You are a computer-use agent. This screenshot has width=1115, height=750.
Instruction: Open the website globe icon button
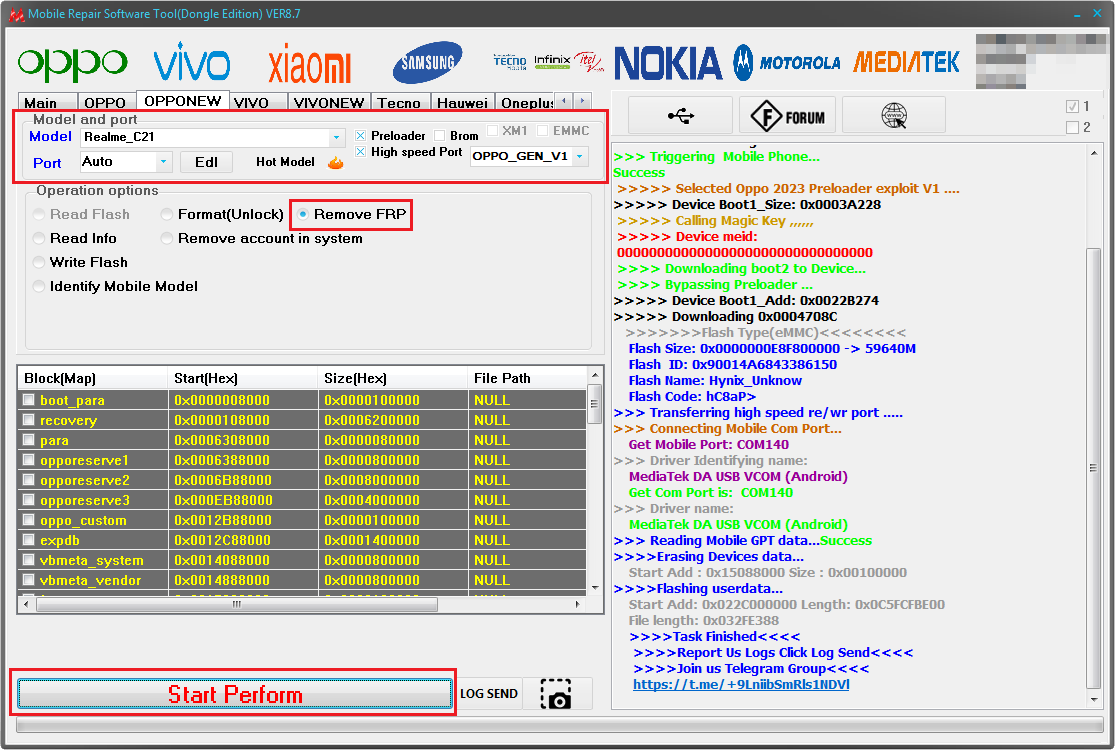coord(894,115)
